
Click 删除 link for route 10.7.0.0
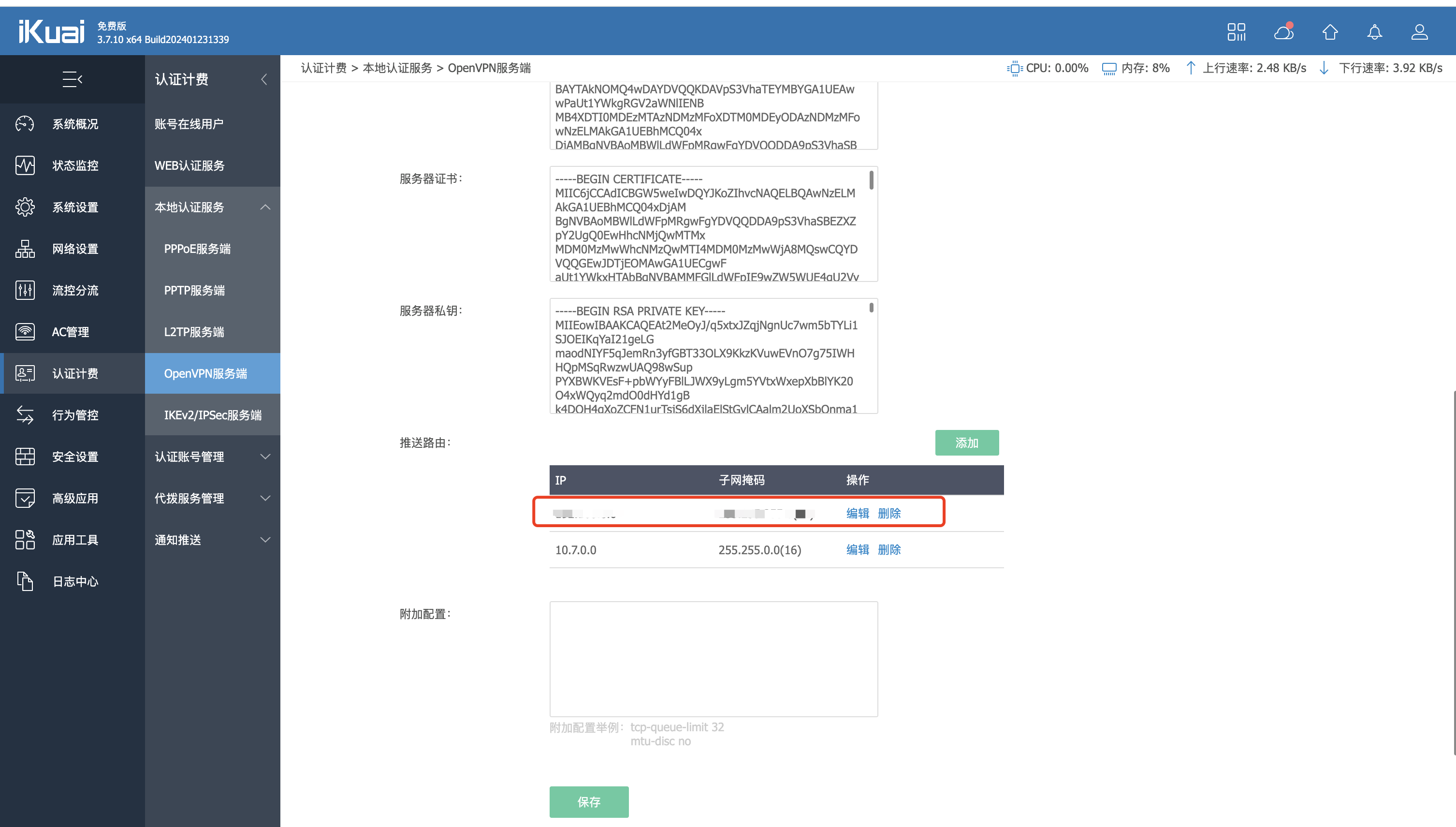pos(888,549)
